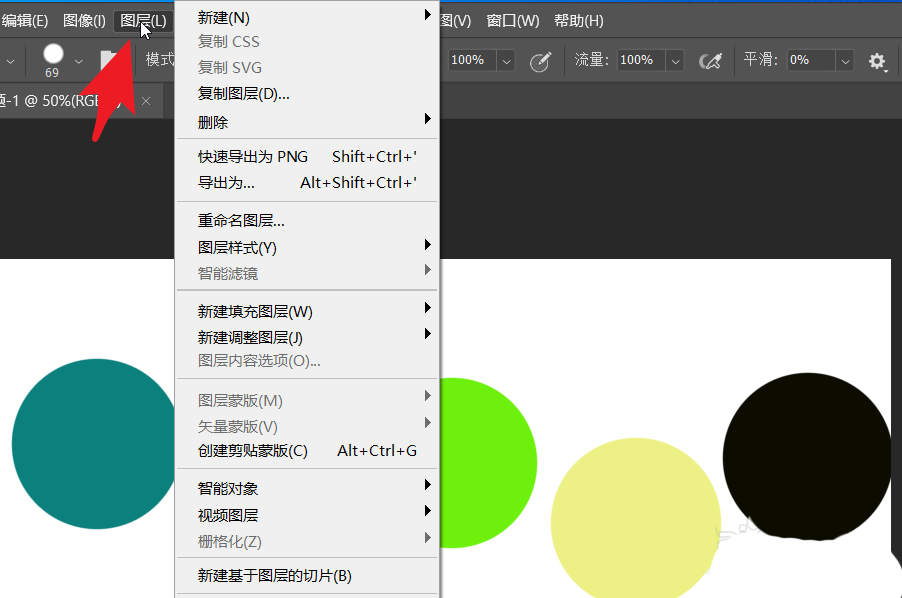Expand the smoothing (平滑) dropdown arrow
Screen dimensions: 902x598
845,61
